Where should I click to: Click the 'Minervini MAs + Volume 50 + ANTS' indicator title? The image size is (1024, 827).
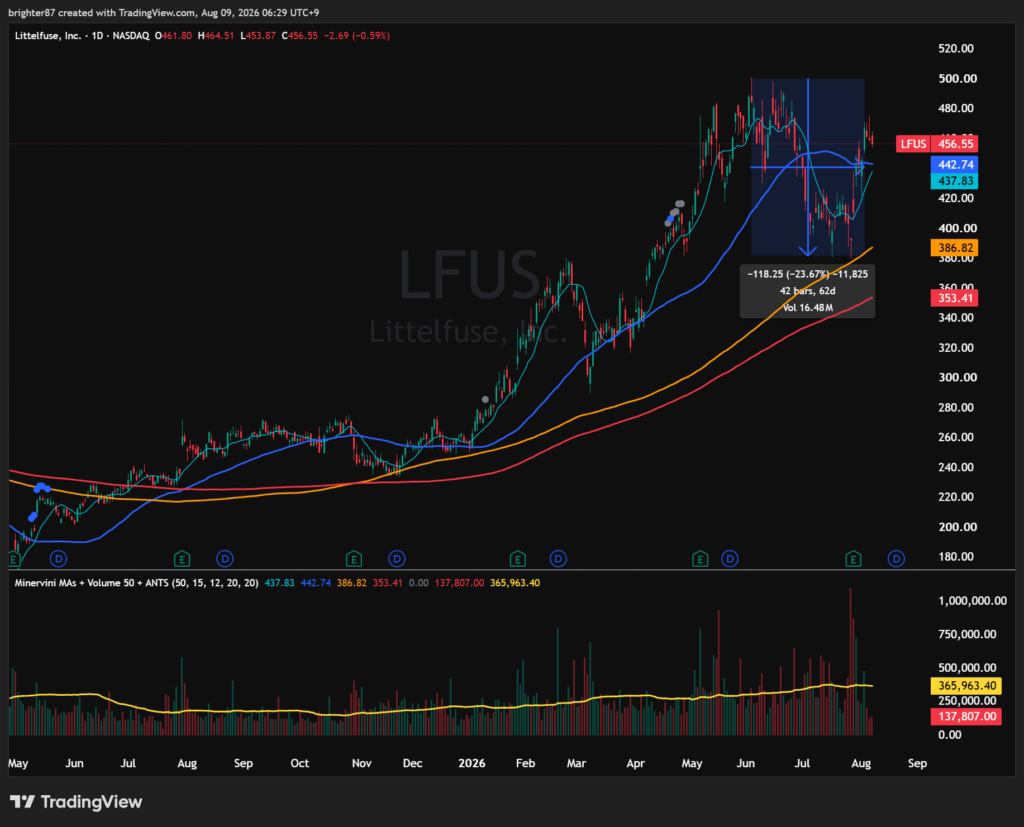[x=91, y=583]
